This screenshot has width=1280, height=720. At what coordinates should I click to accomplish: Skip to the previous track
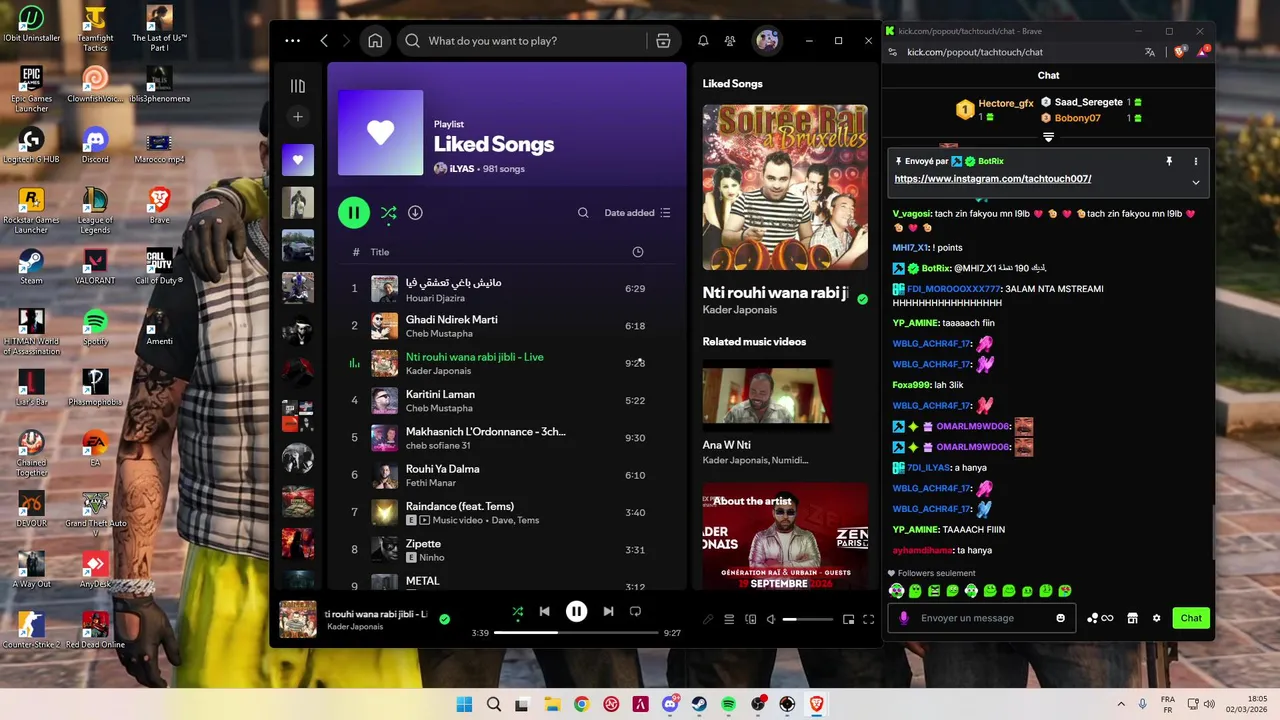pos(544,611)
